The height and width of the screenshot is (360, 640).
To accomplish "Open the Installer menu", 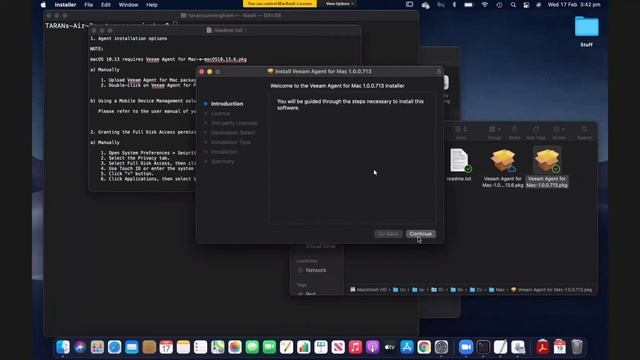I will [65, 5].
